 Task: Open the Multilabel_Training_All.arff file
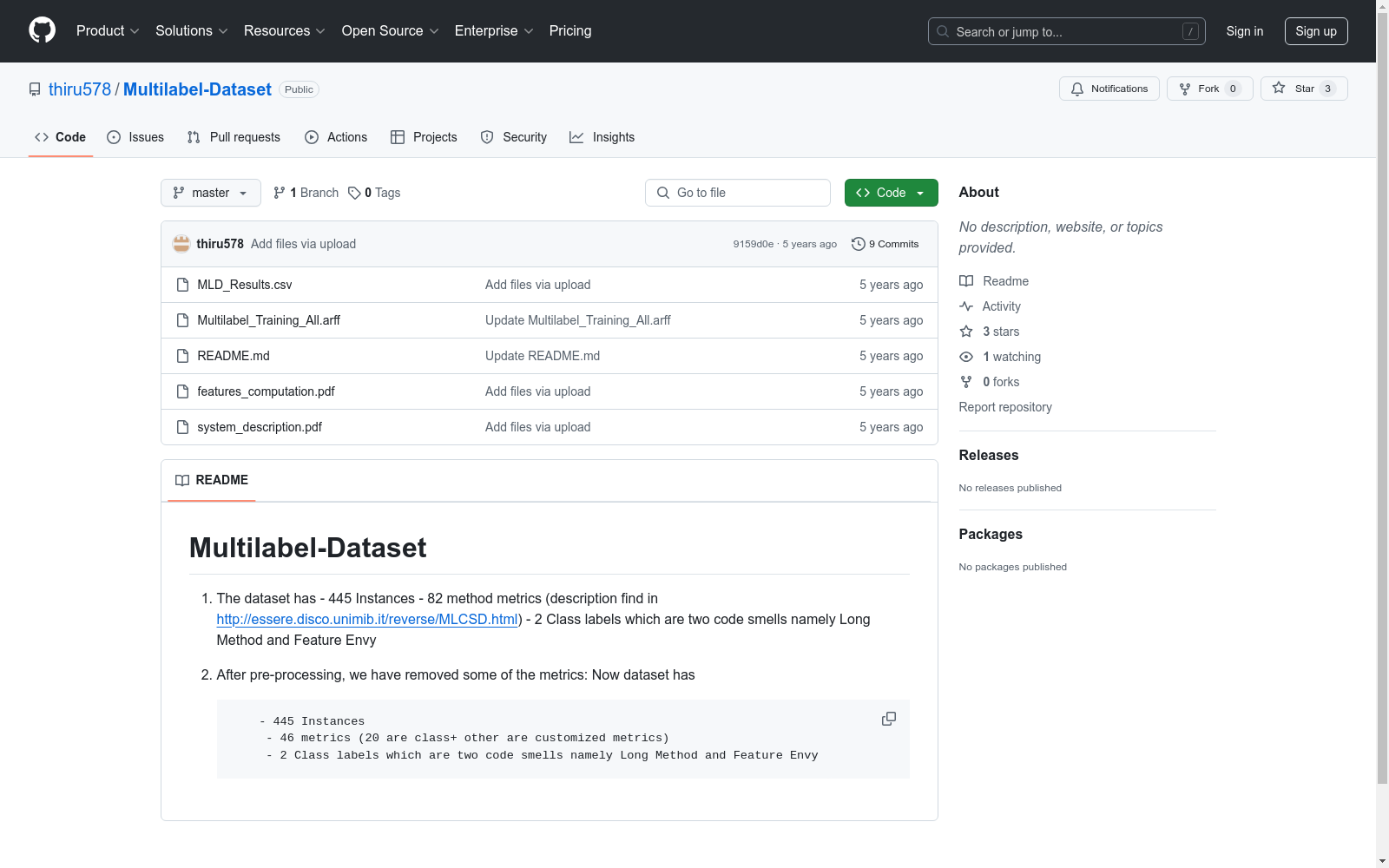click(269, 320)
